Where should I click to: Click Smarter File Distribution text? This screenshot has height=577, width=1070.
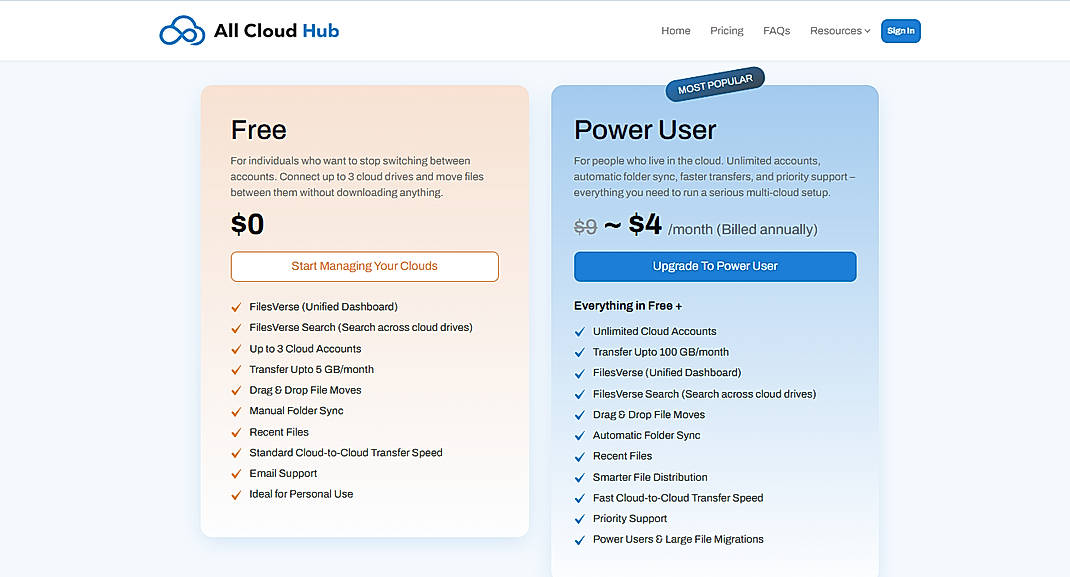pos(650,477)
